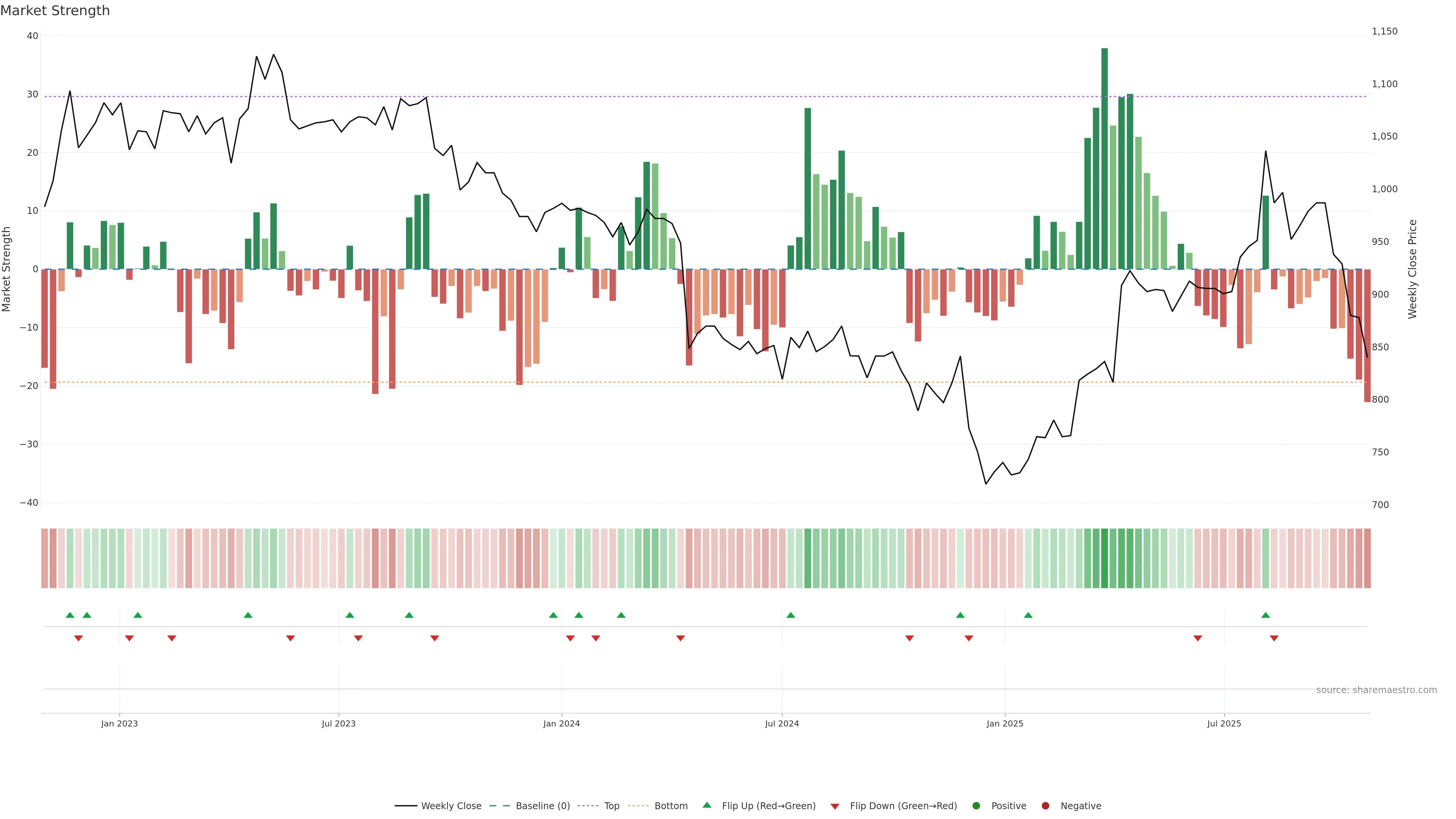Click the Jul 2025 x-axis label

[1224, 723]
